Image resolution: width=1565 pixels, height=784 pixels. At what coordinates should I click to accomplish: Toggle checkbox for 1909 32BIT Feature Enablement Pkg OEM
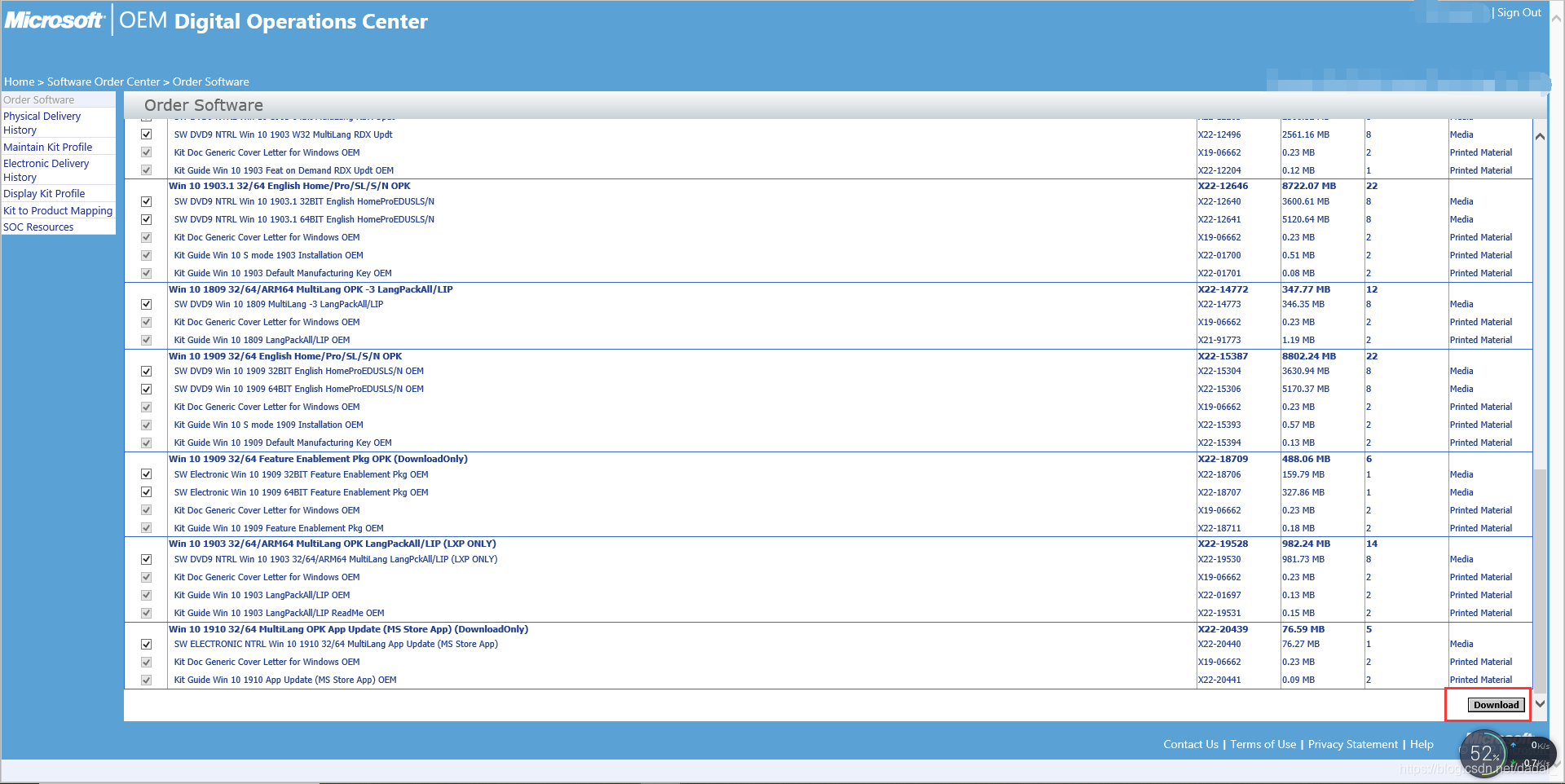coord(147,474)
